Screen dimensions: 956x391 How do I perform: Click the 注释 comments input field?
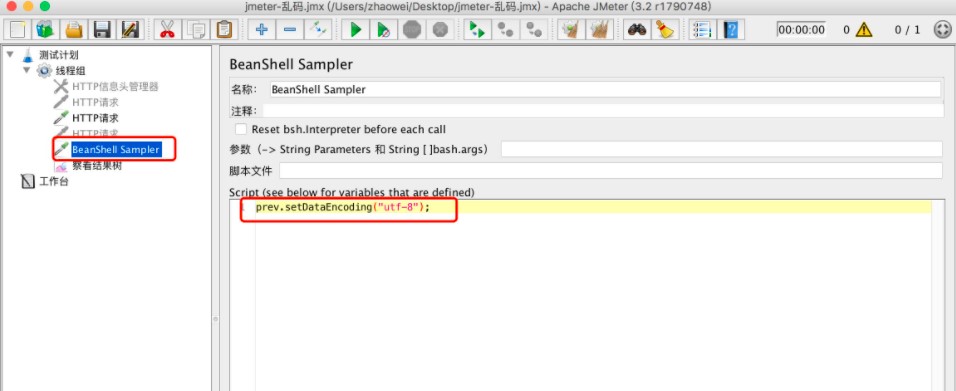tap(603, 110)
